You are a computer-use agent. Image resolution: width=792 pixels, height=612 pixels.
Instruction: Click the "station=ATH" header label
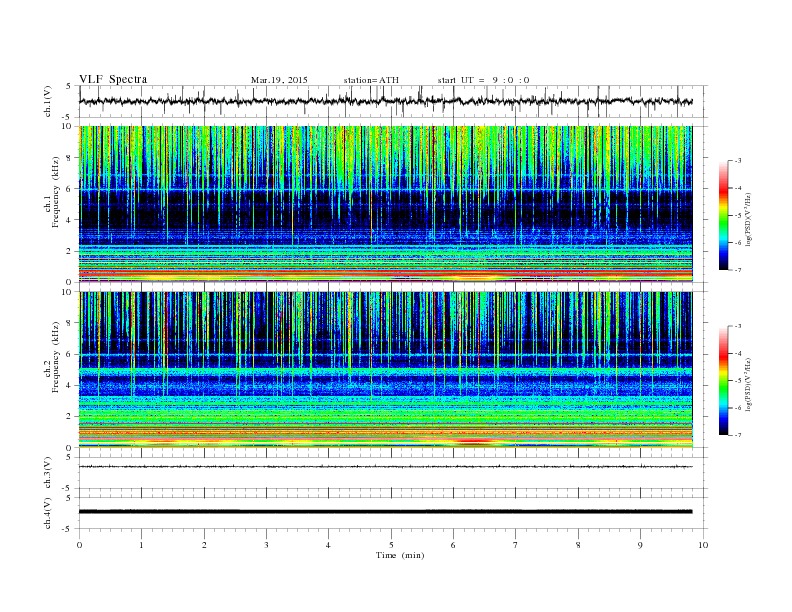[371, 80]
